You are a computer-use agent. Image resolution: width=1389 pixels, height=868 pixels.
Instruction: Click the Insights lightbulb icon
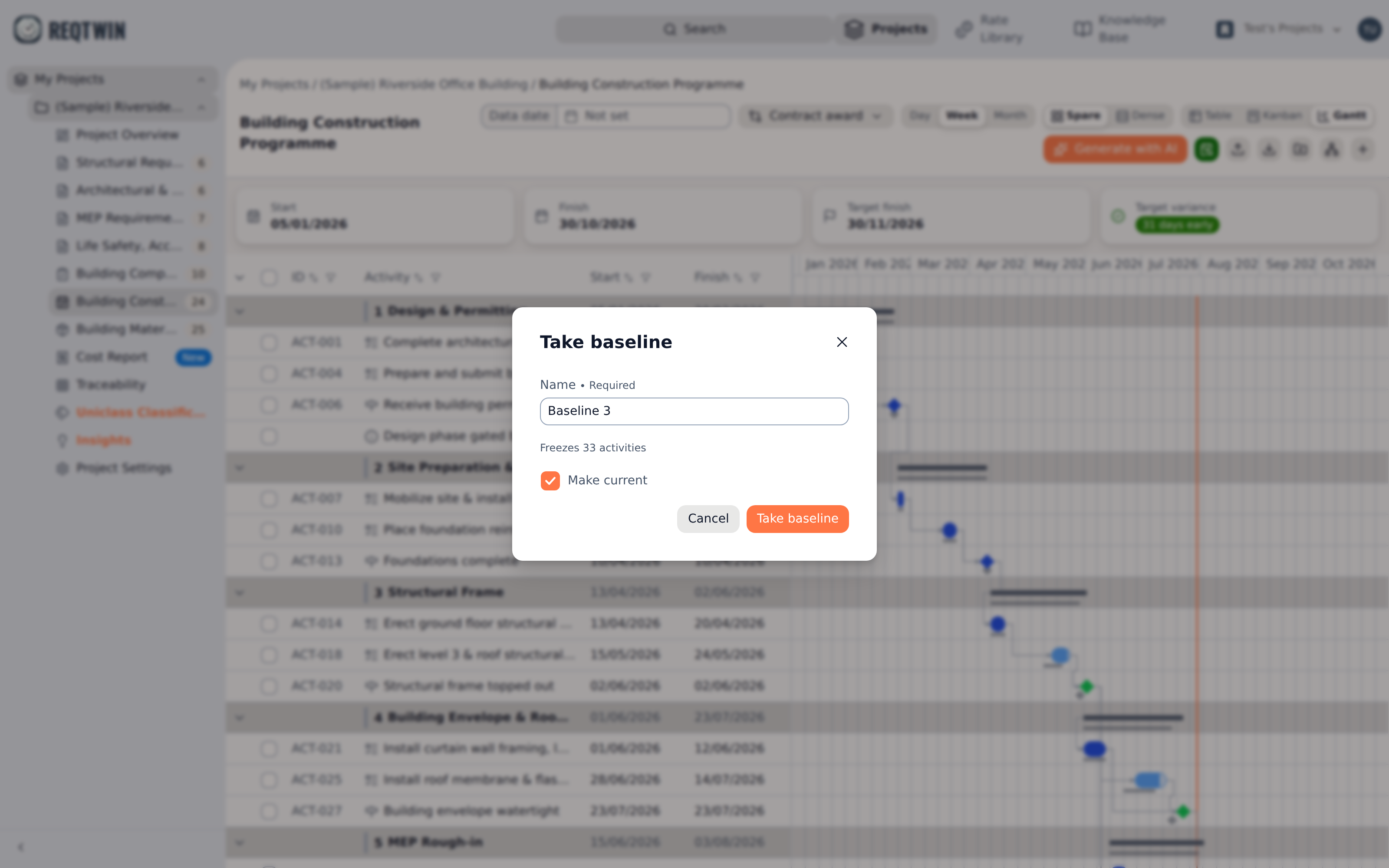(63, 441)
